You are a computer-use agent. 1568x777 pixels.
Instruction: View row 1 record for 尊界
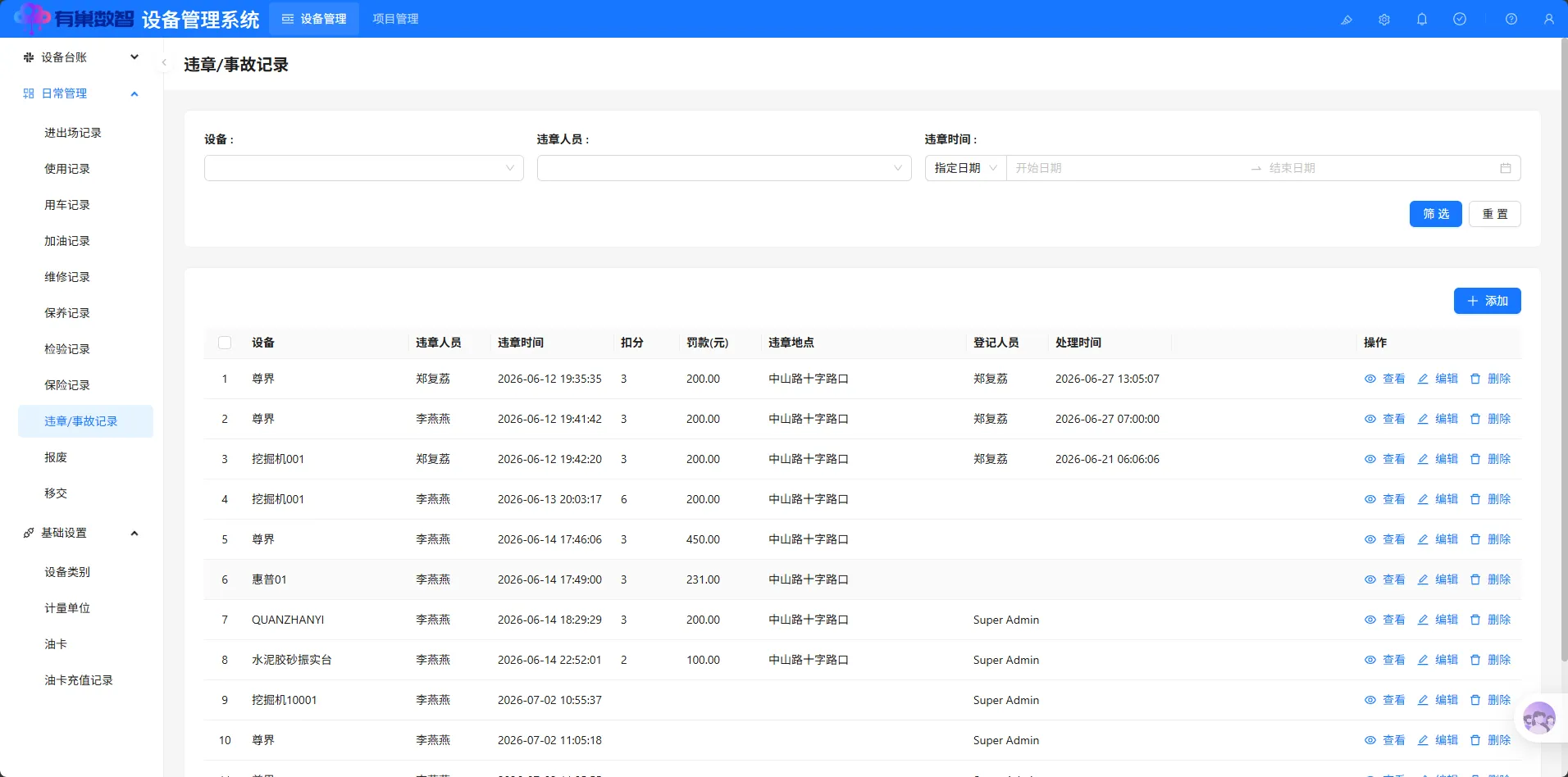(1384, 379)
